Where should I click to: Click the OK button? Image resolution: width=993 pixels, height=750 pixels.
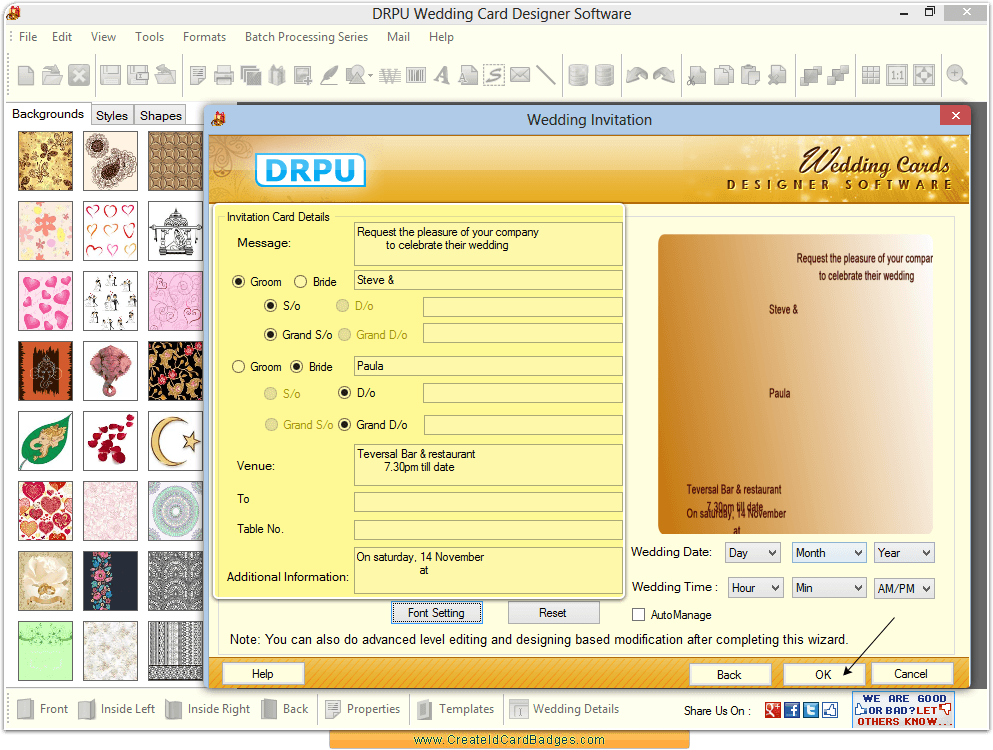click(823, 675)
